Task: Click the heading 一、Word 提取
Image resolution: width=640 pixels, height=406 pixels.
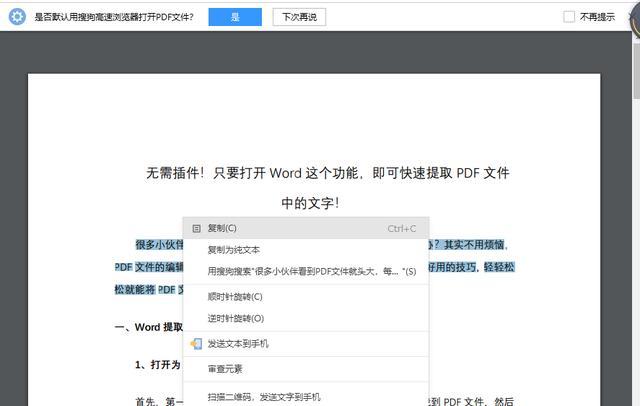Action: [149, 327]
